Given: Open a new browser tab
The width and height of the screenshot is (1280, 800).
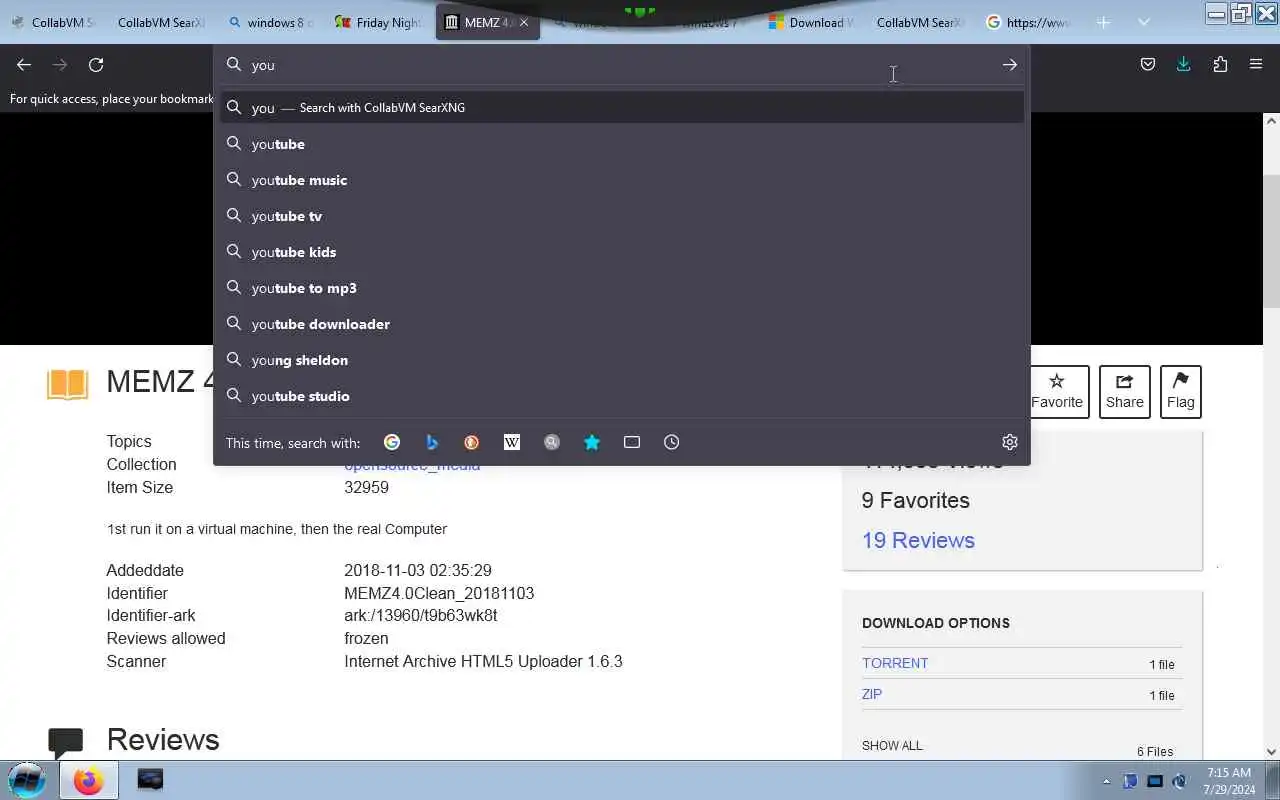Looking at the screenshot, I should coord(1103,22).
